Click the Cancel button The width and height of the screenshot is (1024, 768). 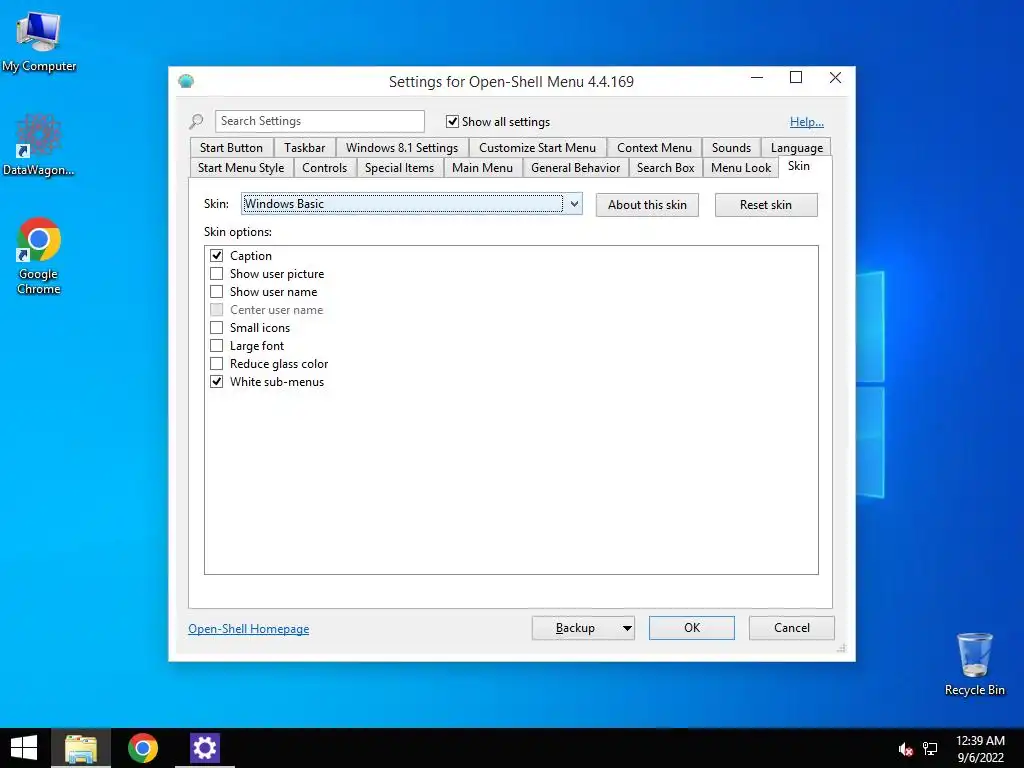click(x=792, y=628)
